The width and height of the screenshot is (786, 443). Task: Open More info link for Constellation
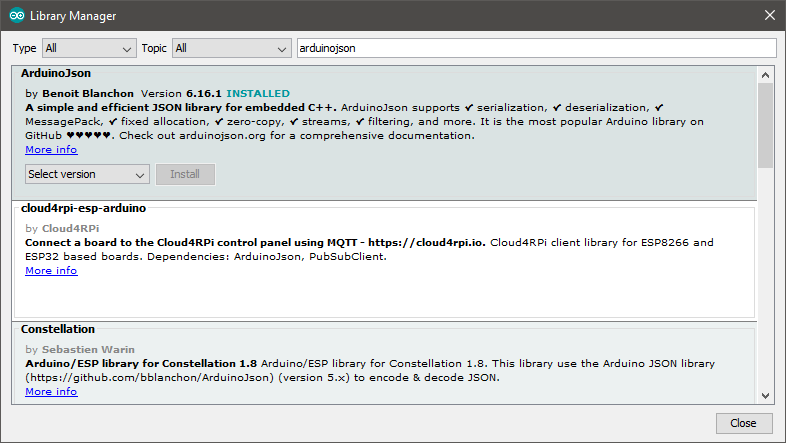(x=51, y=391)
